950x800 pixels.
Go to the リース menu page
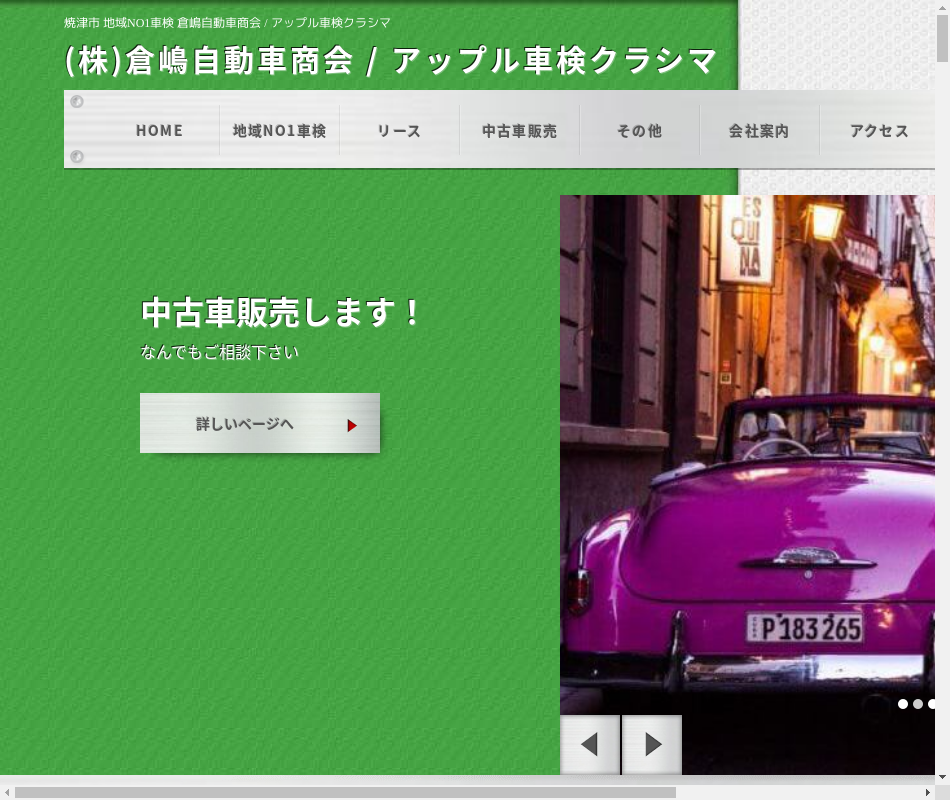(x=399, y=130)
